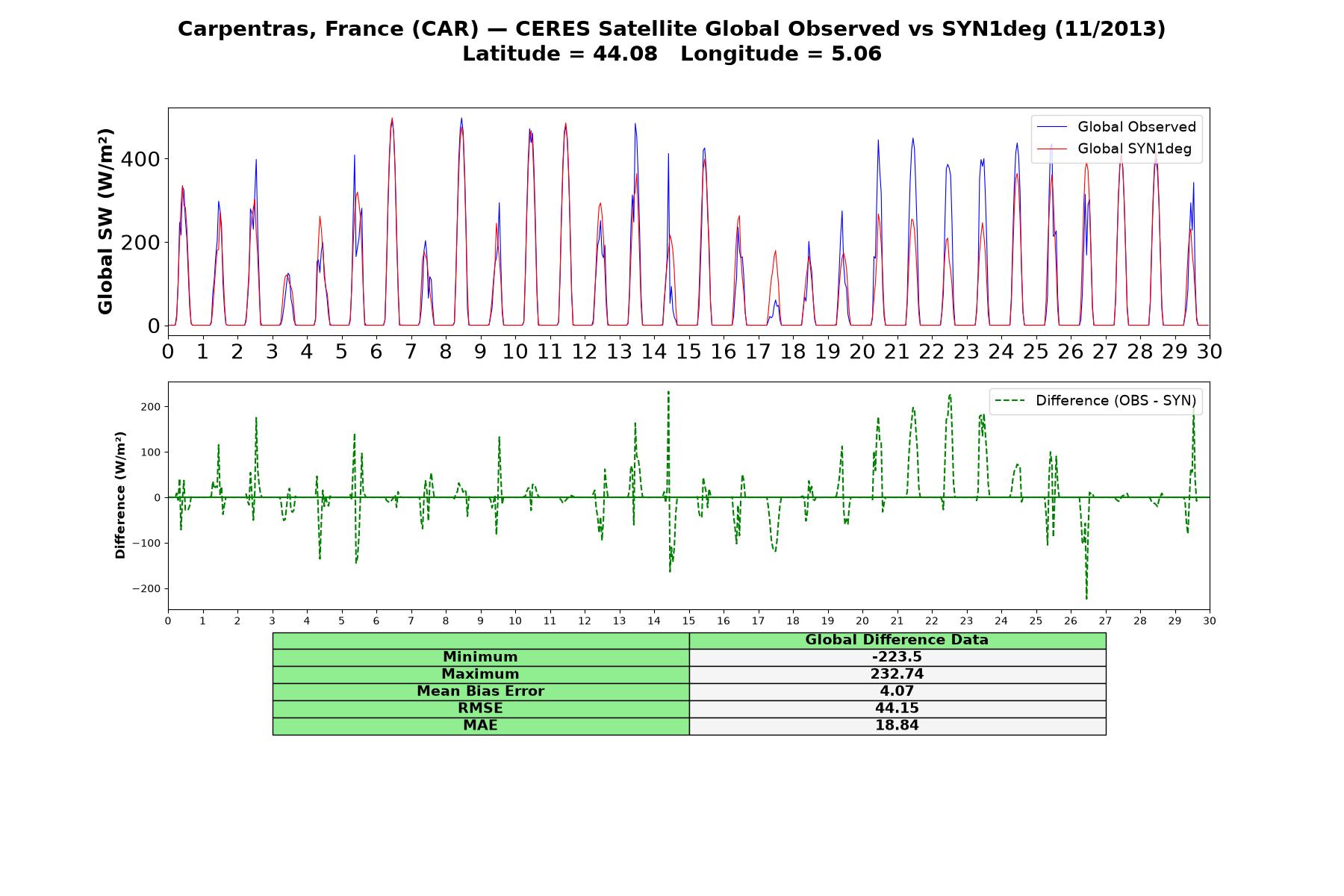Viewport: 1344px width, 896px height.
Task: Click the −200 tick on difference y-axis
Action: point(147,589)
